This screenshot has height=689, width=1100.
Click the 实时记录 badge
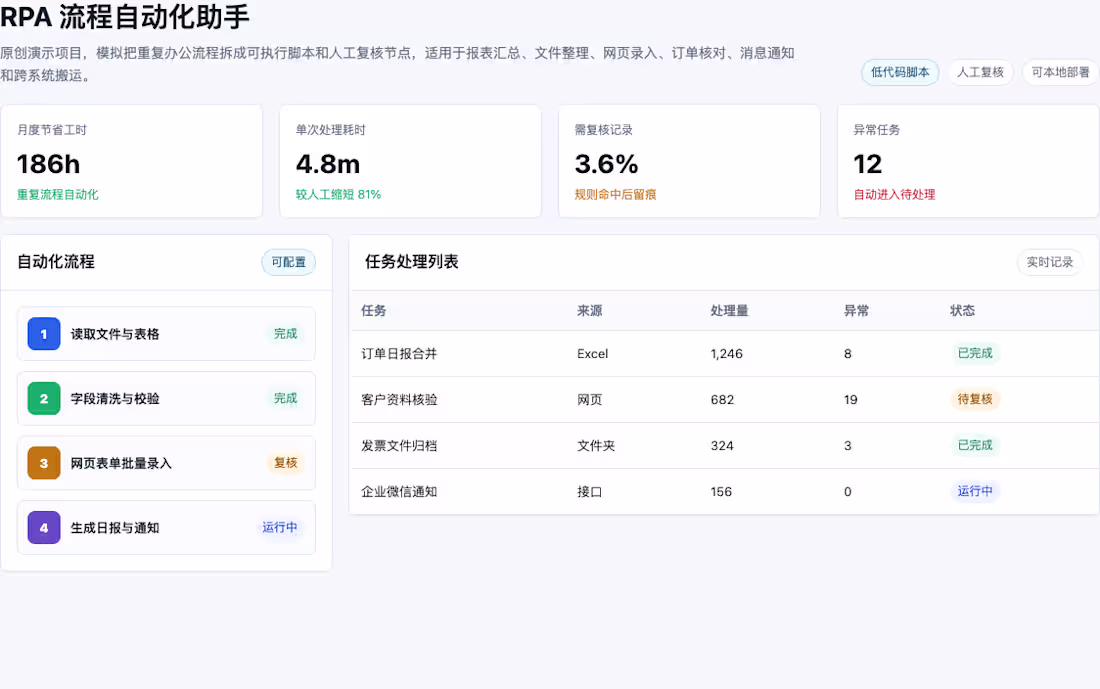click(1049, 262)
